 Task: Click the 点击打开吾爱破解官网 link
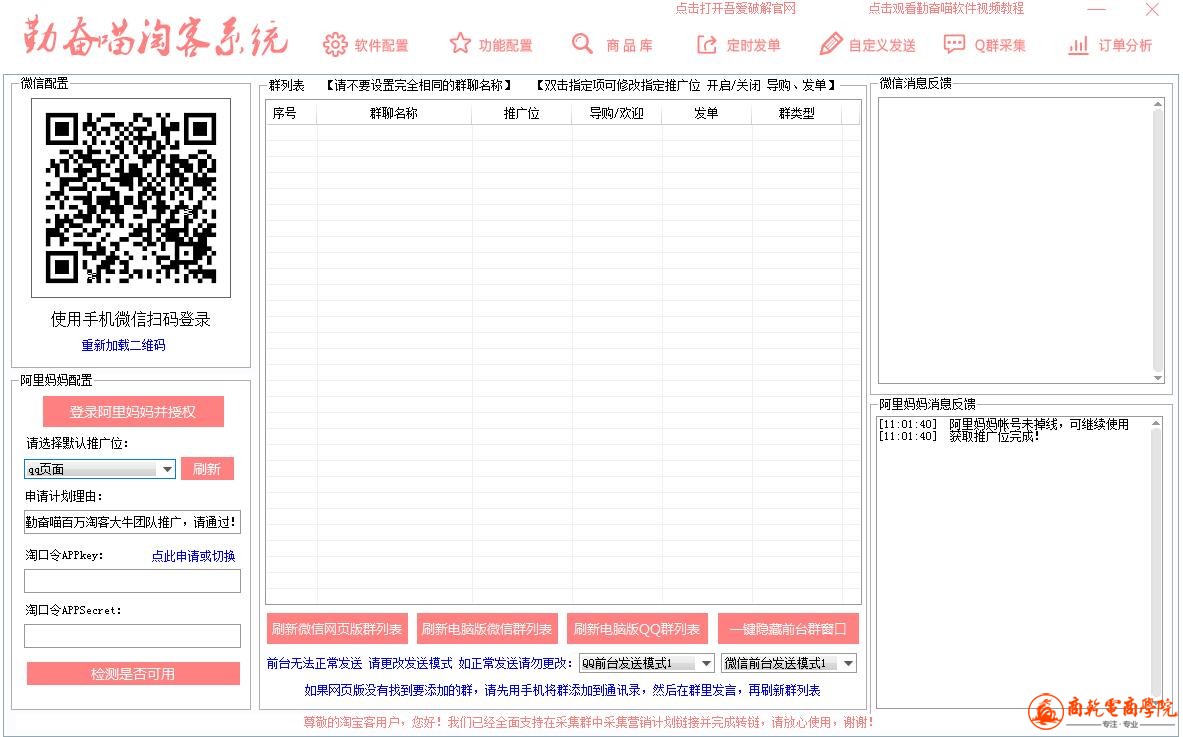pyautogui.click(x=736, y=8)
